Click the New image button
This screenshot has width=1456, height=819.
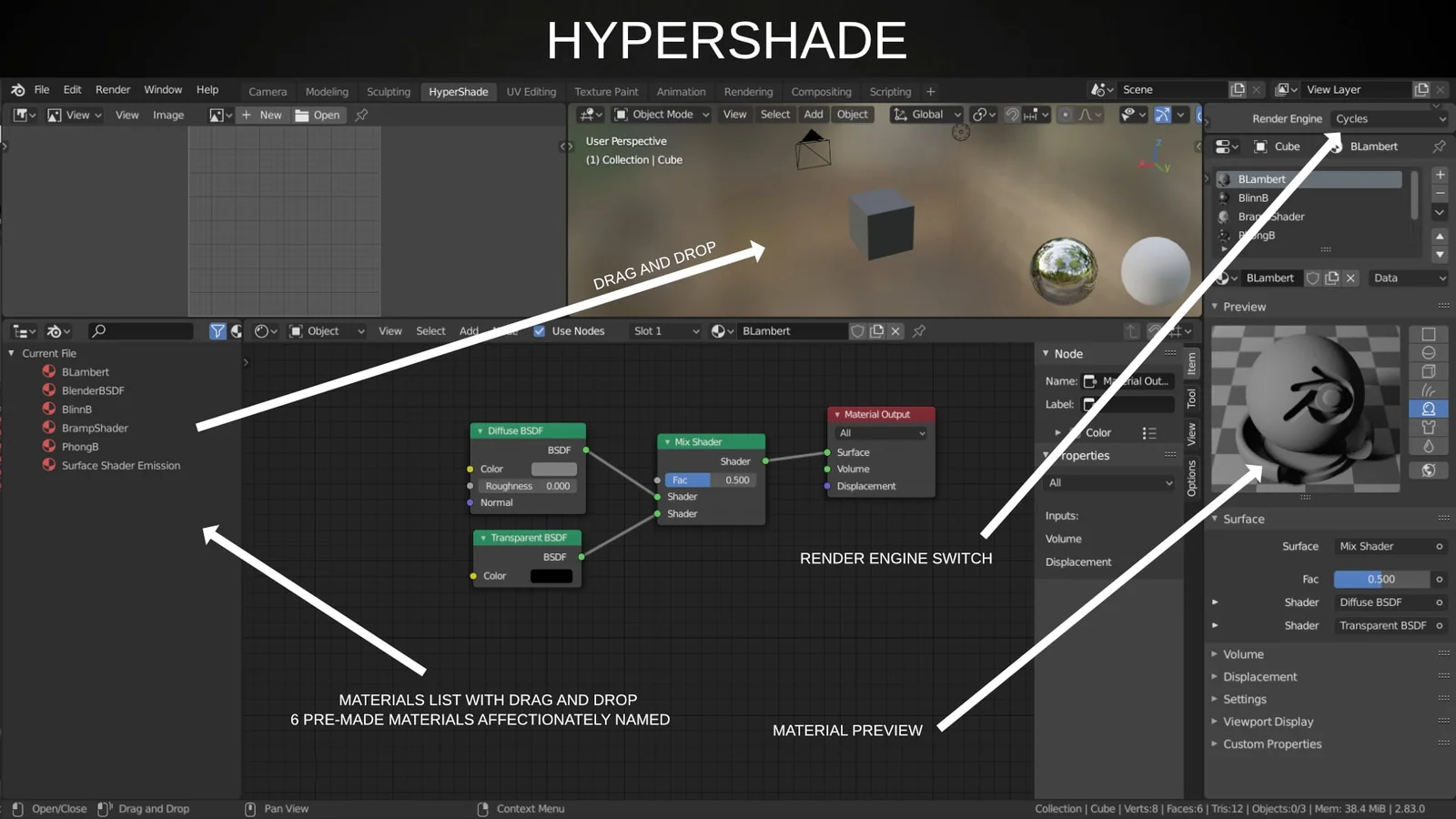point(262,115)
